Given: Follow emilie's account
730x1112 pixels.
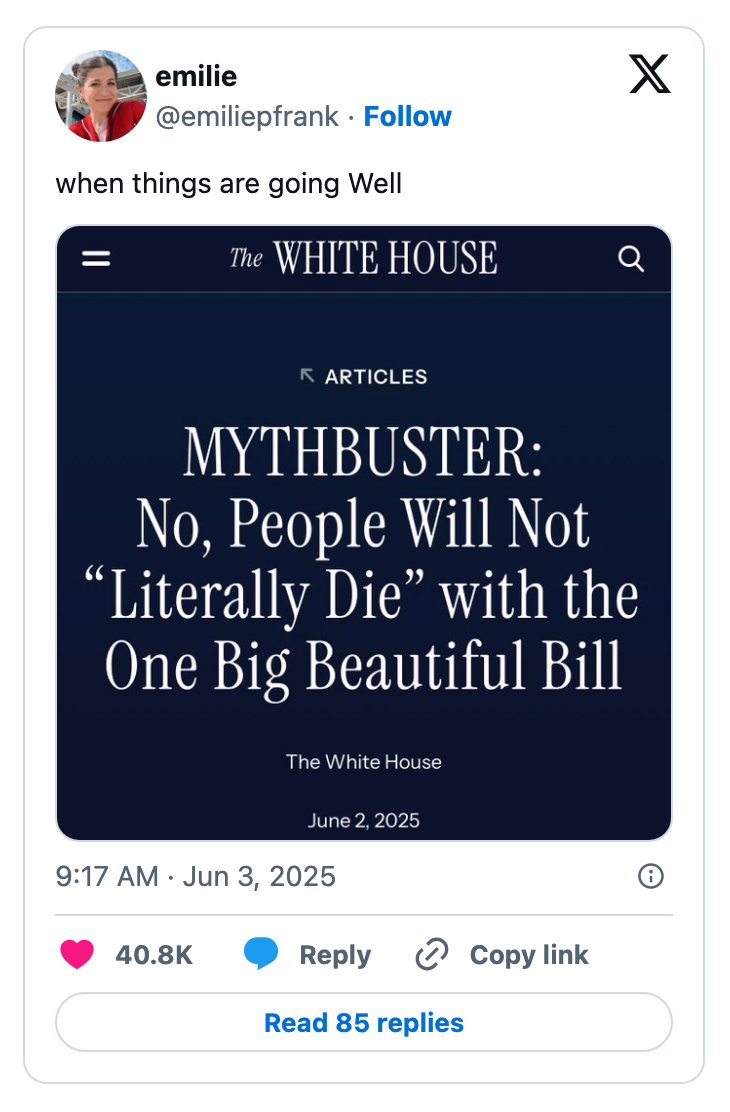Looking at the screenshot, I should (x=407, y=116).
